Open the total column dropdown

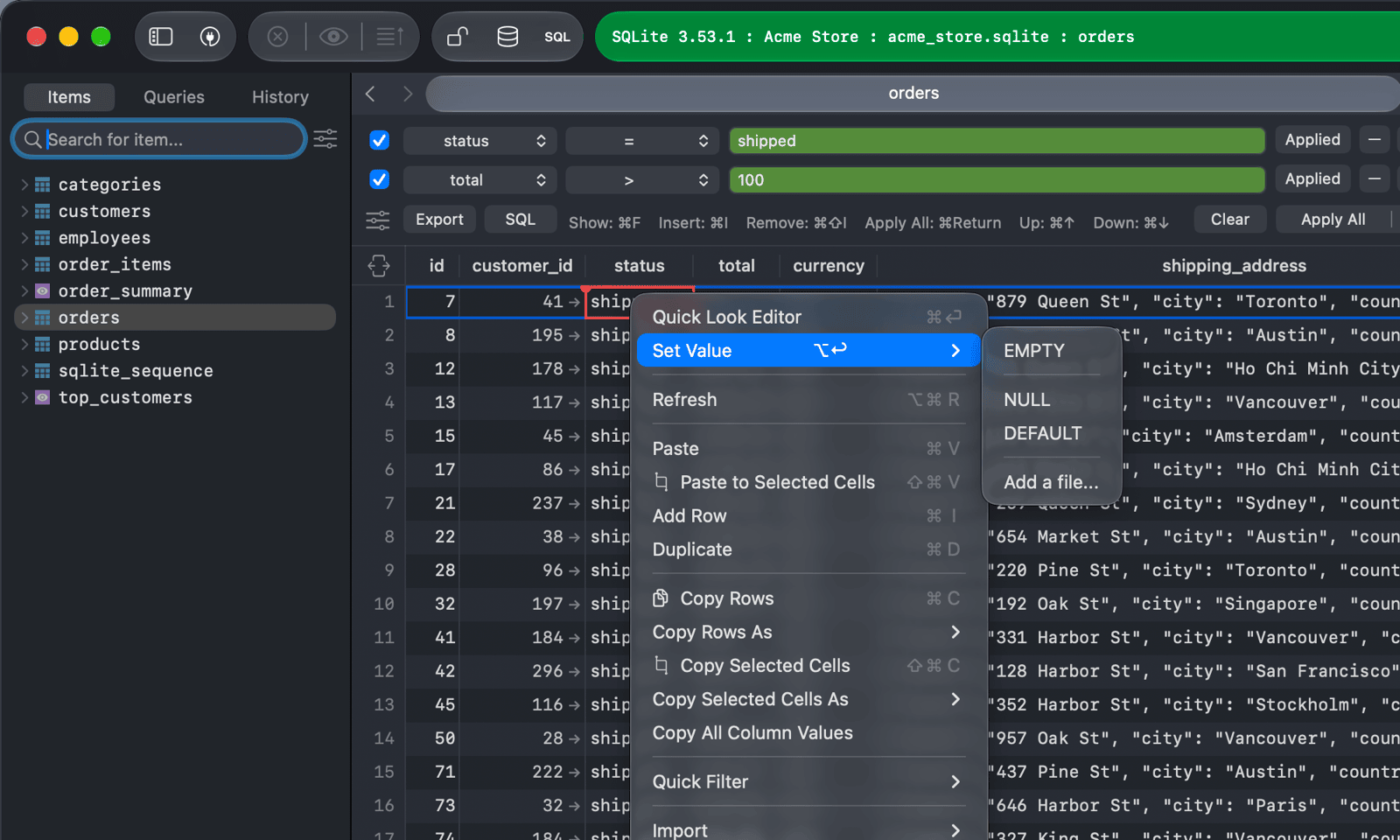479,180
